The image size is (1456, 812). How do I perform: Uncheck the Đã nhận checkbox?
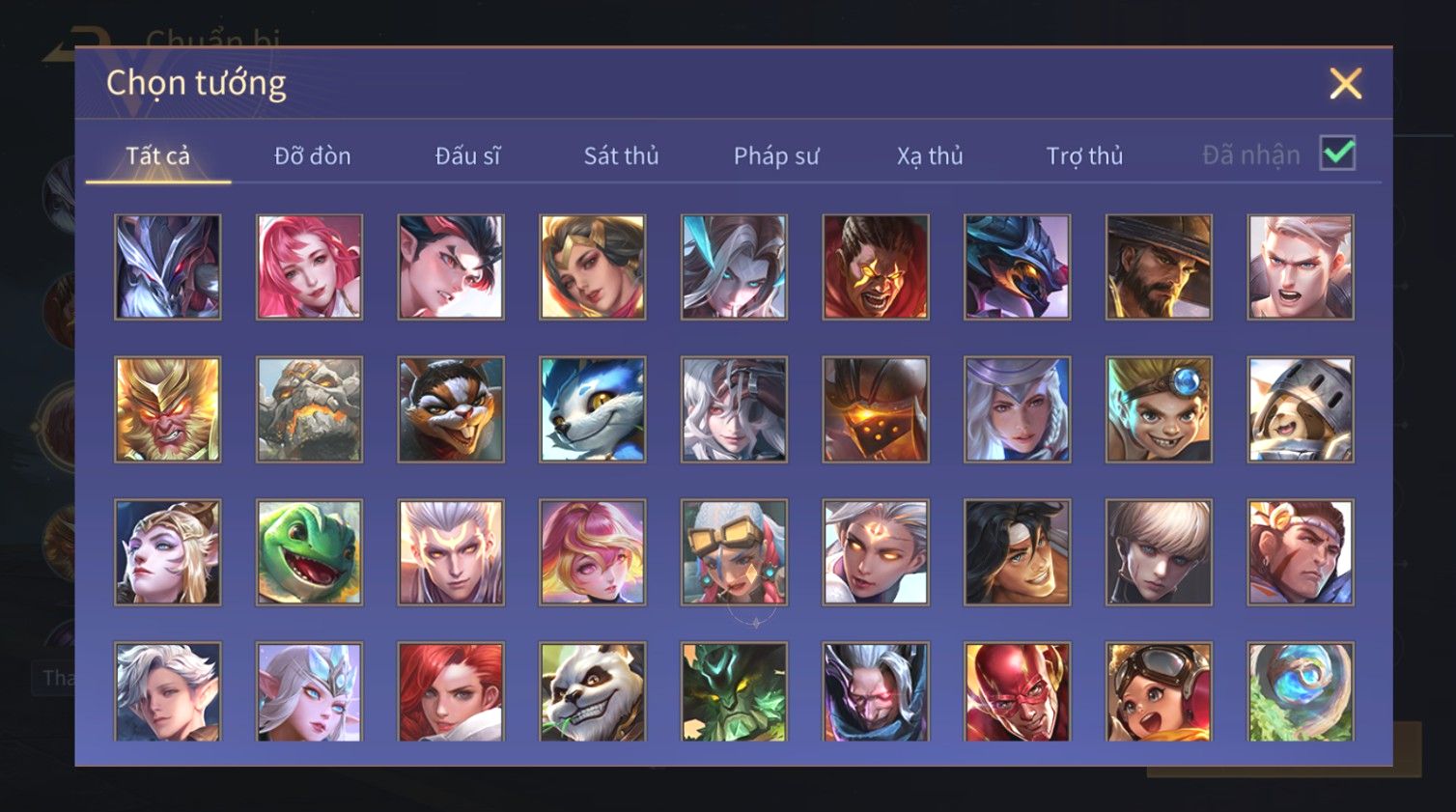click(x=1337, y=154)
